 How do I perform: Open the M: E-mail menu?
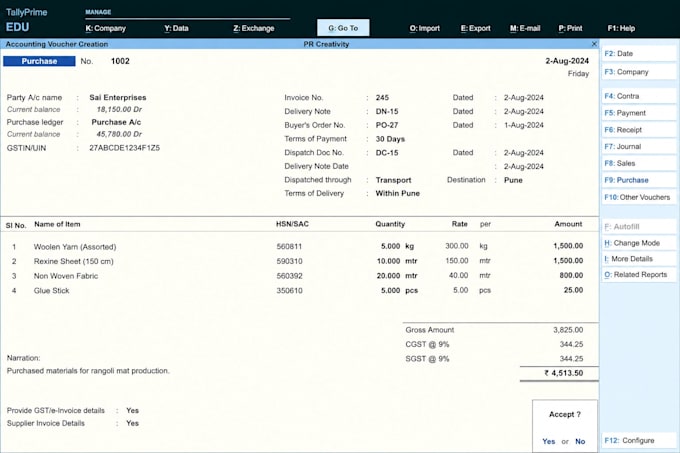click(525, 28)
